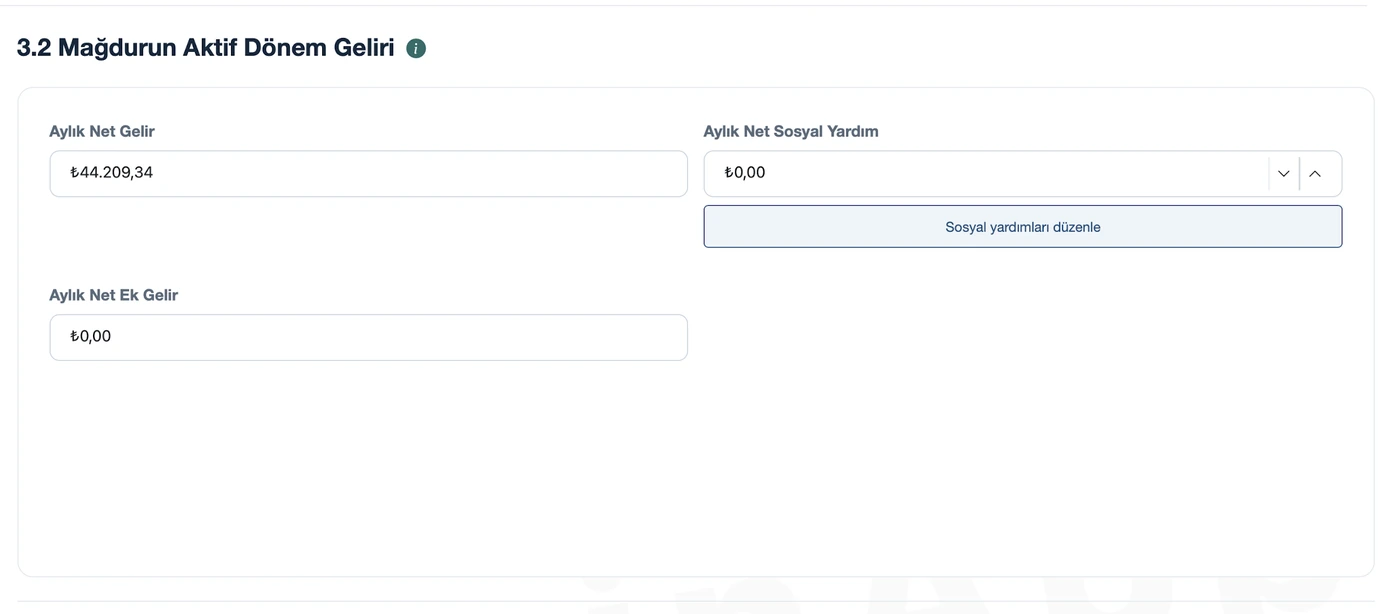Focus the Aylık Net Gelir input field
Viewport: 1400px width, 614px height.
pyautogui.click(x=368, y=174)
